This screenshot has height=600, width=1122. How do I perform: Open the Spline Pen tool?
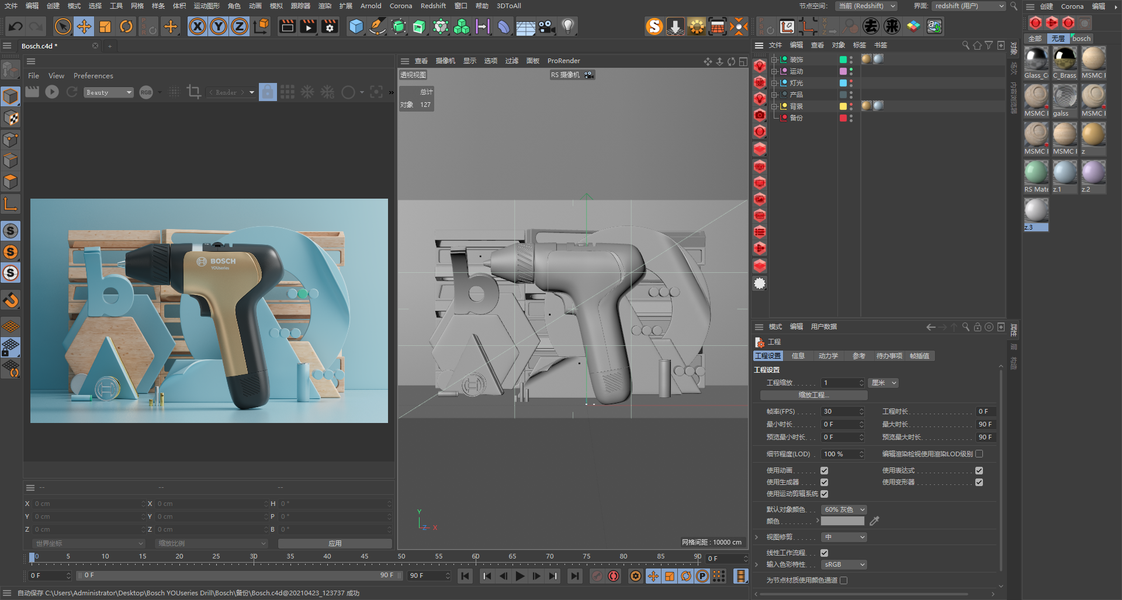pos(377,26)
